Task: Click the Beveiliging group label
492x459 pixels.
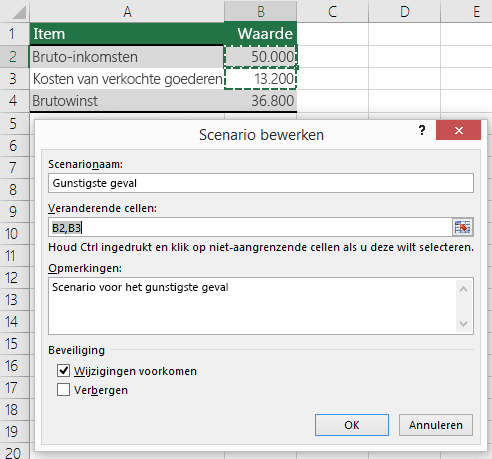Action: (x=76, y=350)
